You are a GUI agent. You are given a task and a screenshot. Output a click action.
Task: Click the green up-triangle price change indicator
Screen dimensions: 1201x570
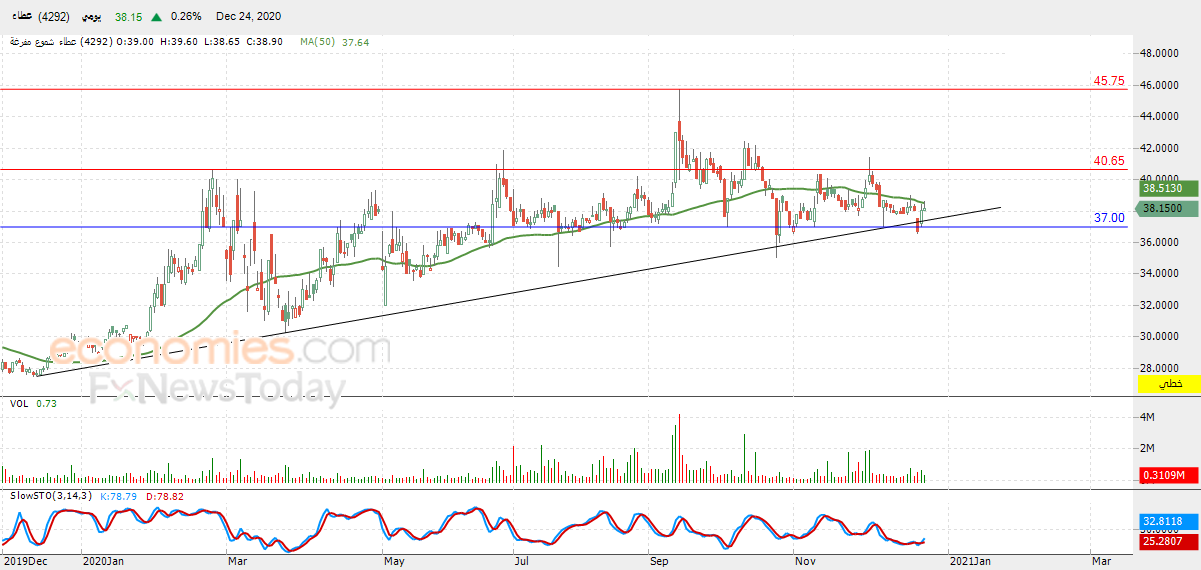coord(157,17)
